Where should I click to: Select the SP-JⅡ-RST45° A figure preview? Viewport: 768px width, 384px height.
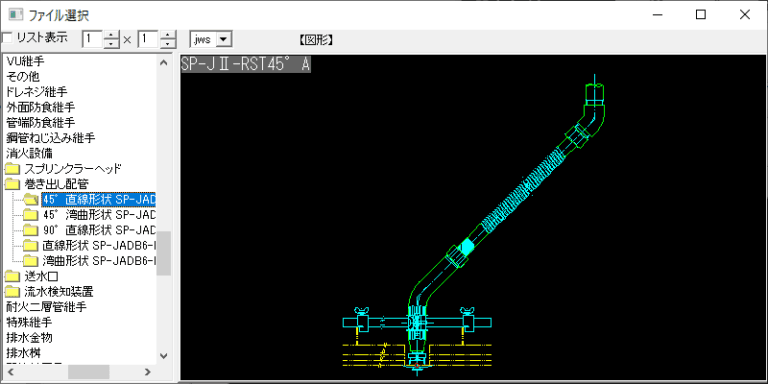point(472,217)
